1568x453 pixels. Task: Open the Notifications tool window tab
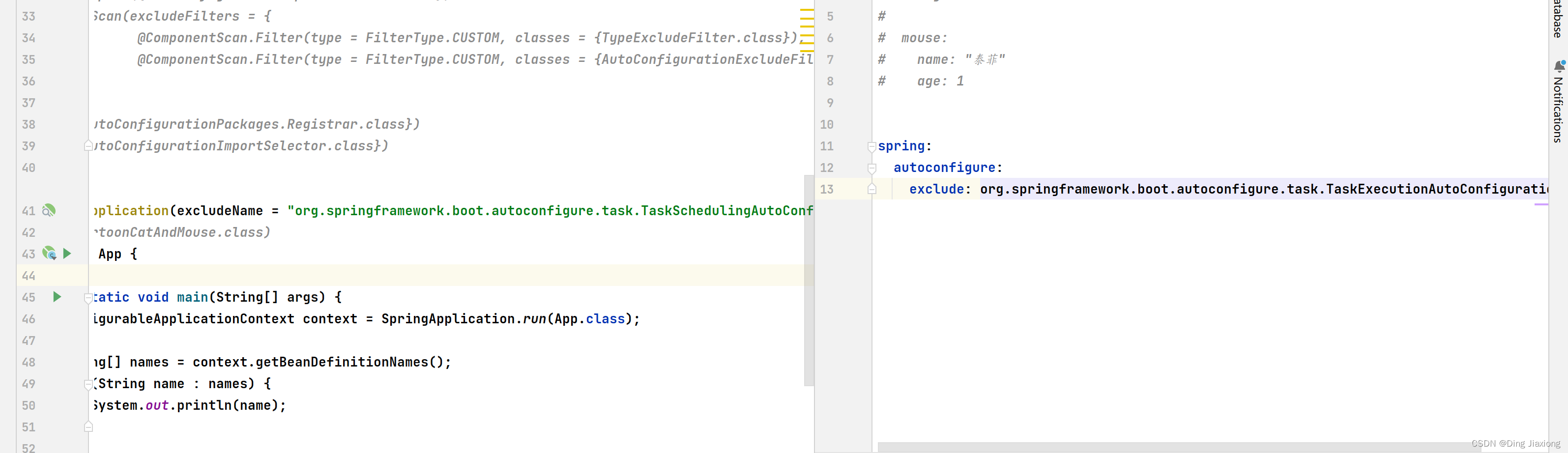click(x=1558, y=110)
